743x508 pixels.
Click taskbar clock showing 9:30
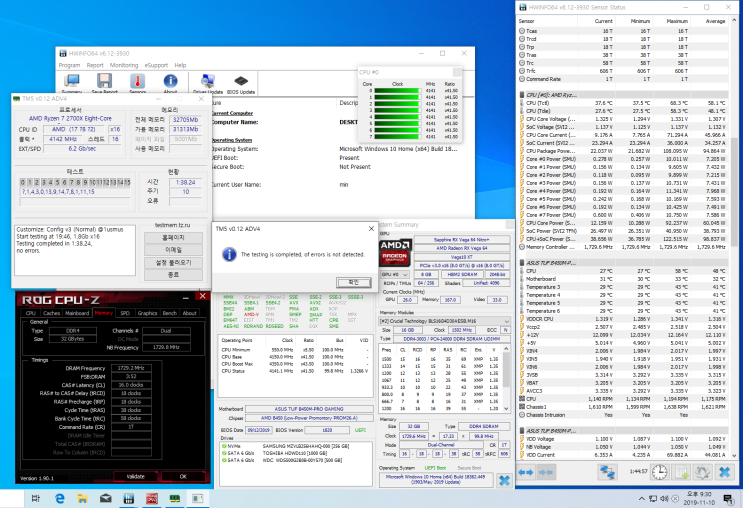pyautogui.click(x=699, y=499)
